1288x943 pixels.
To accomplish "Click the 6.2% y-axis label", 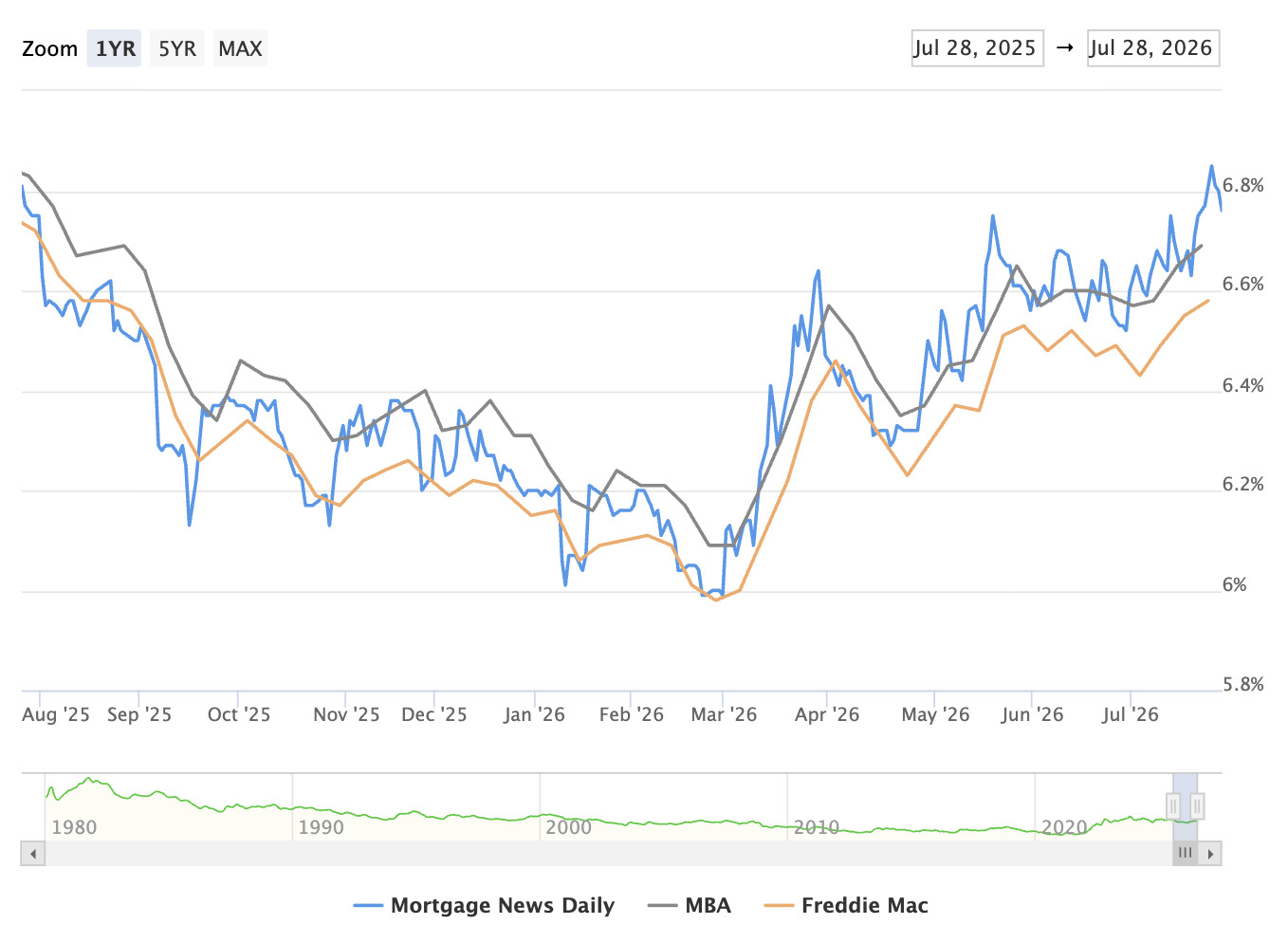I will click(x=1242, y=485).
